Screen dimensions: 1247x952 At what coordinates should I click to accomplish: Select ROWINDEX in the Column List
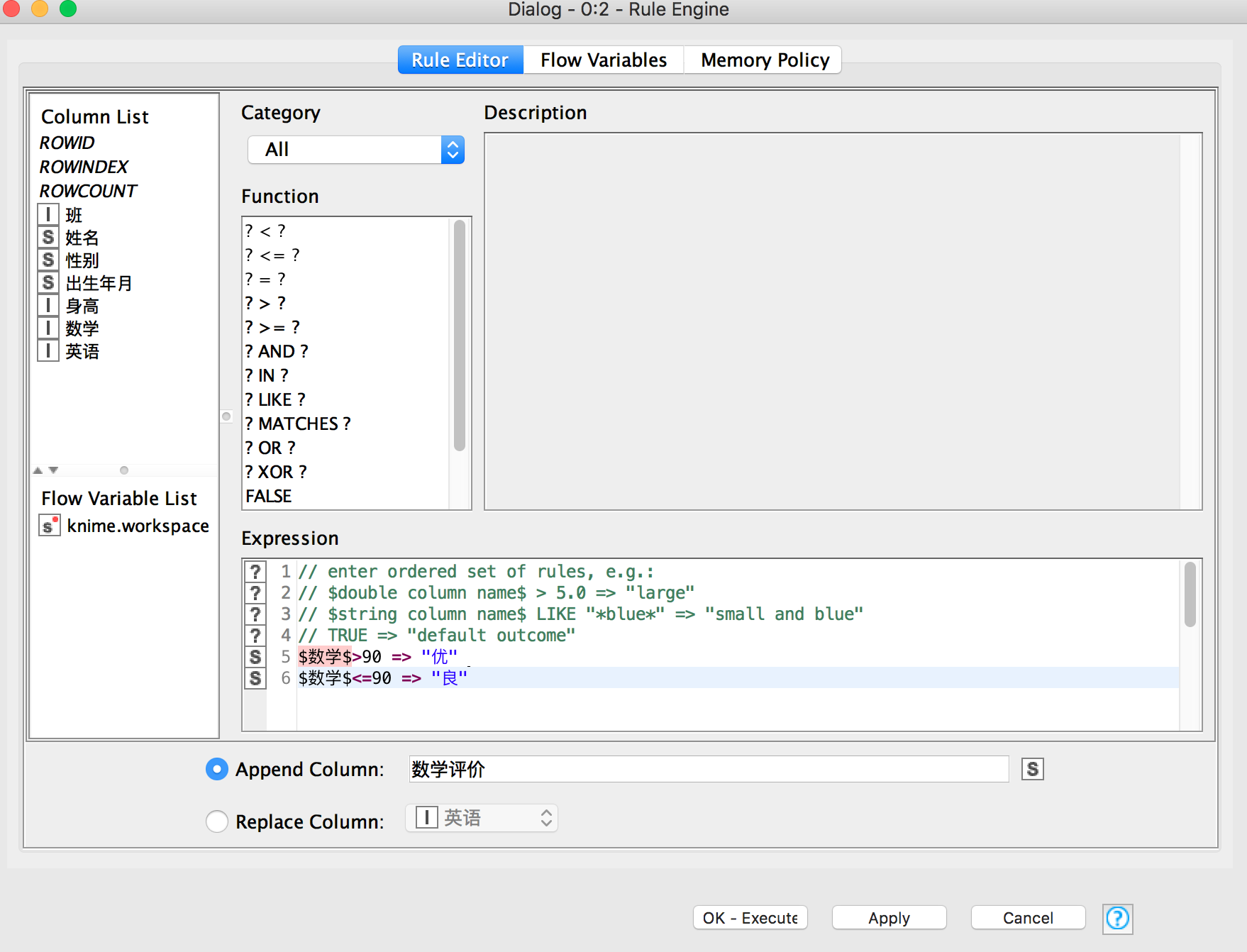[84, 167]
